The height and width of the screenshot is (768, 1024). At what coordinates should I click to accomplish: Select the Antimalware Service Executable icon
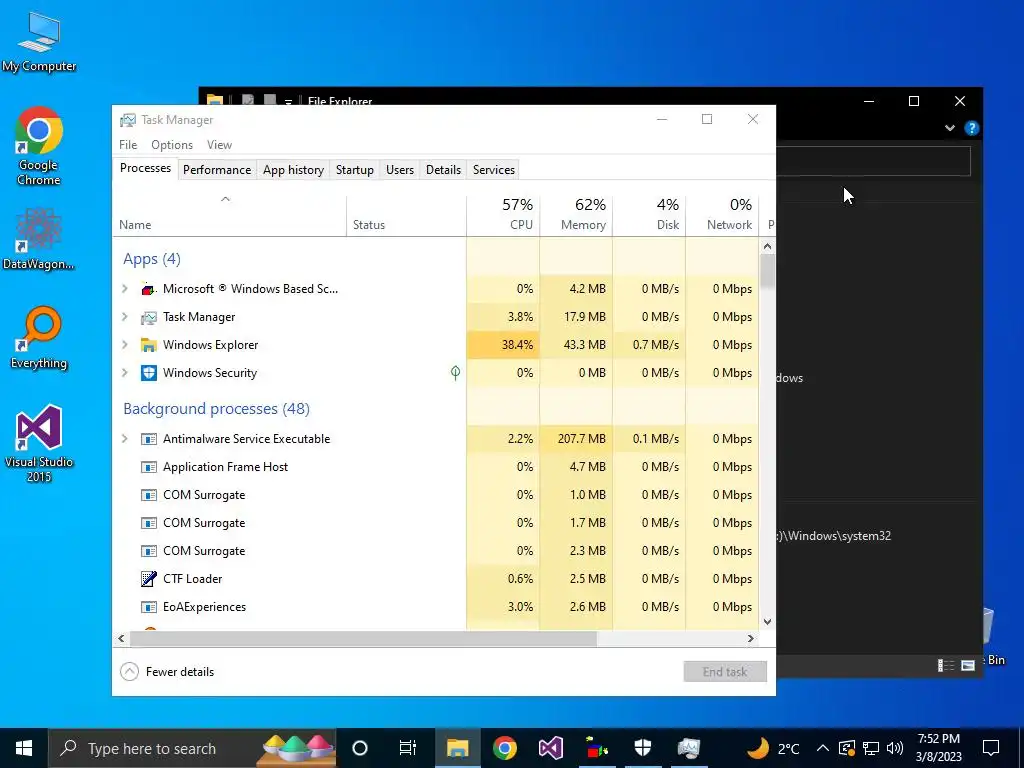(x=149, y=439)
